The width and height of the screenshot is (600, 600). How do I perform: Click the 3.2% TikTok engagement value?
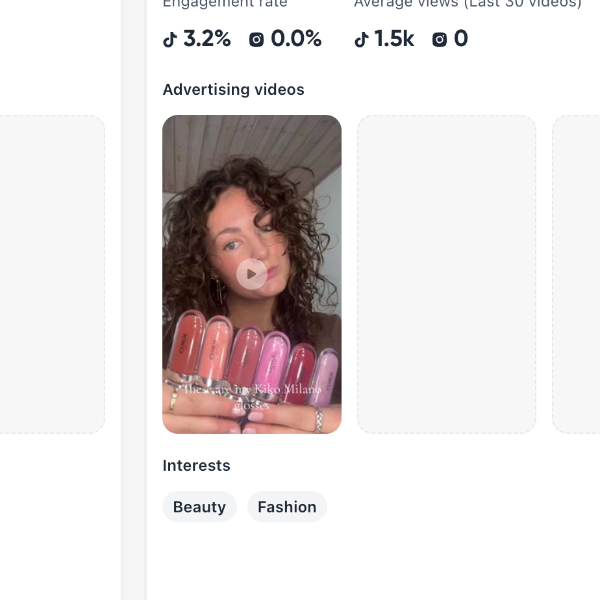[x=207, y=39]
